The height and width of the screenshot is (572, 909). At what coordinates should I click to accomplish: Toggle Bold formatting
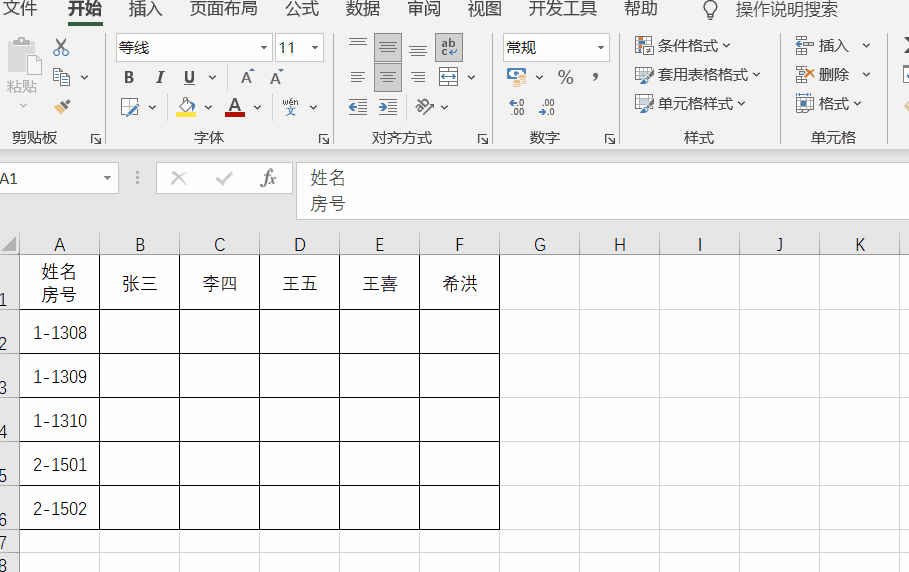pos(129,78)
